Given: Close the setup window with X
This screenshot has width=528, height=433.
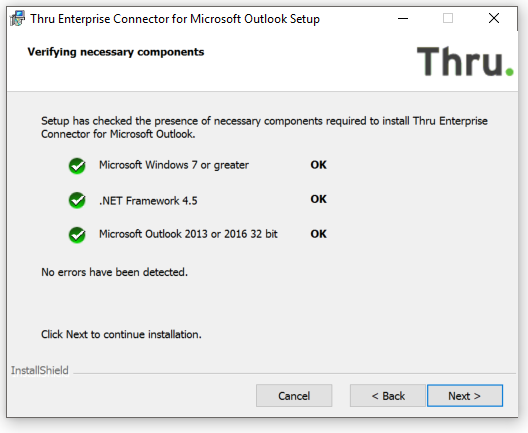Looking at the screenshot, I should pos(494,18).
